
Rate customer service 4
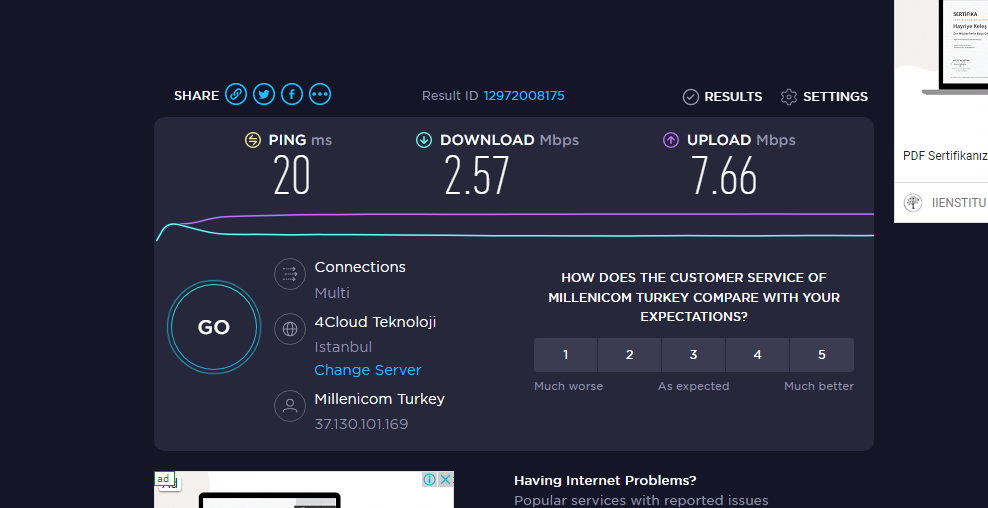pyautogui.click(x=757, y=355)
